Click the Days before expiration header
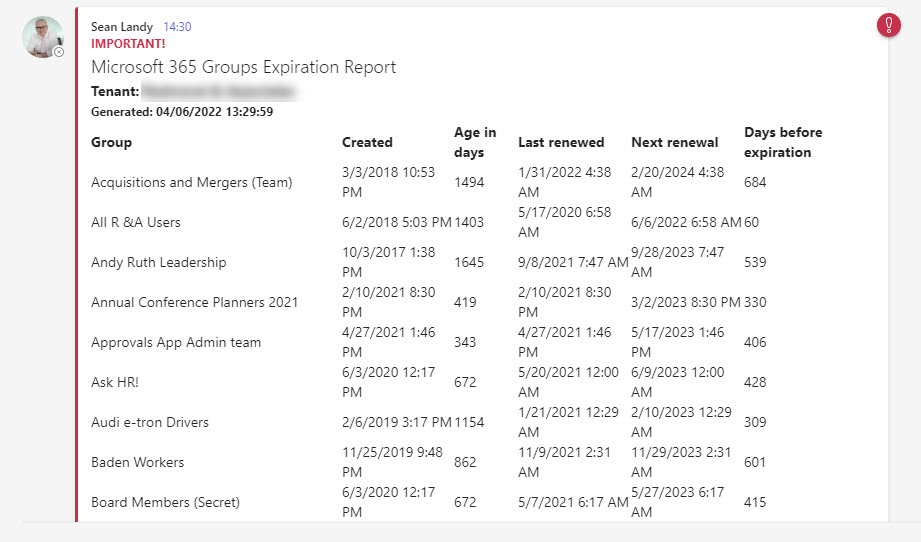The height and width of the screenshot is (542, 921). coord(783,142)
